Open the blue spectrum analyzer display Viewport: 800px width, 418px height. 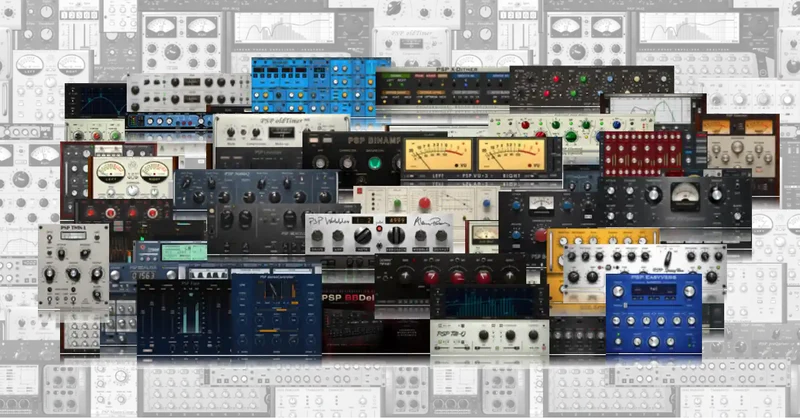489,302
